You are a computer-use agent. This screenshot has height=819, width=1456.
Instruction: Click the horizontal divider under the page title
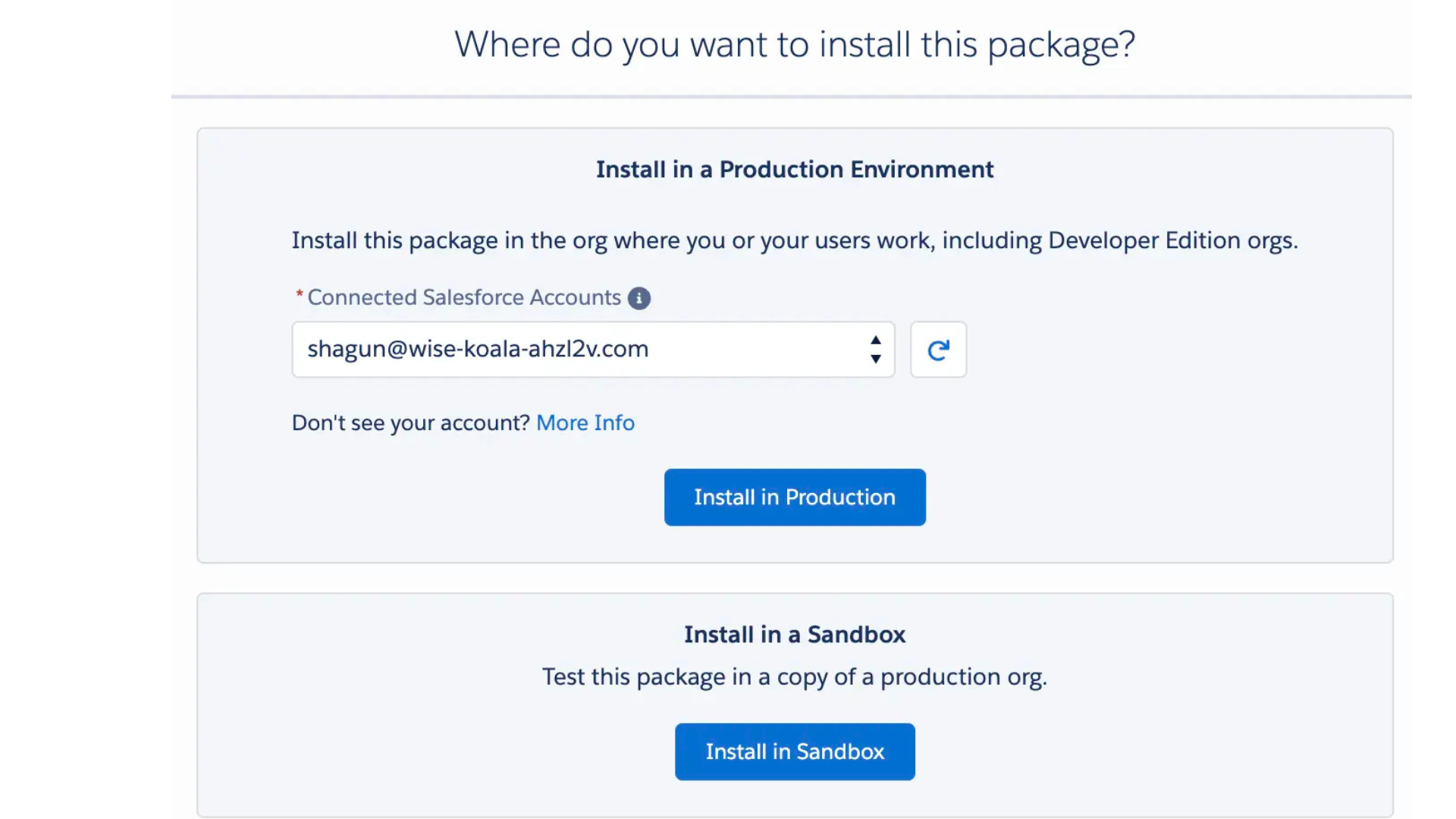click(791, 96)
